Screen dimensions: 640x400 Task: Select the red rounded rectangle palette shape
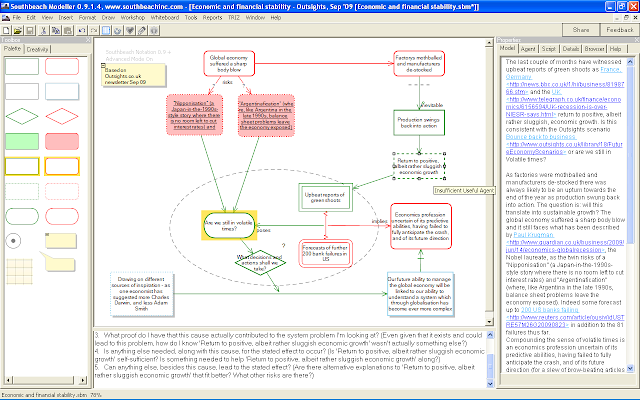pos(62,67)
